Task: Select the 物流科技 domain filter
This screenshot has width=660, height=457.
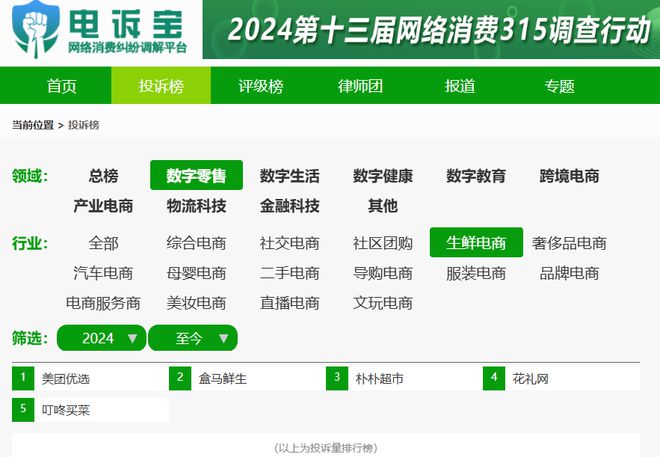Action: point(197,206)
